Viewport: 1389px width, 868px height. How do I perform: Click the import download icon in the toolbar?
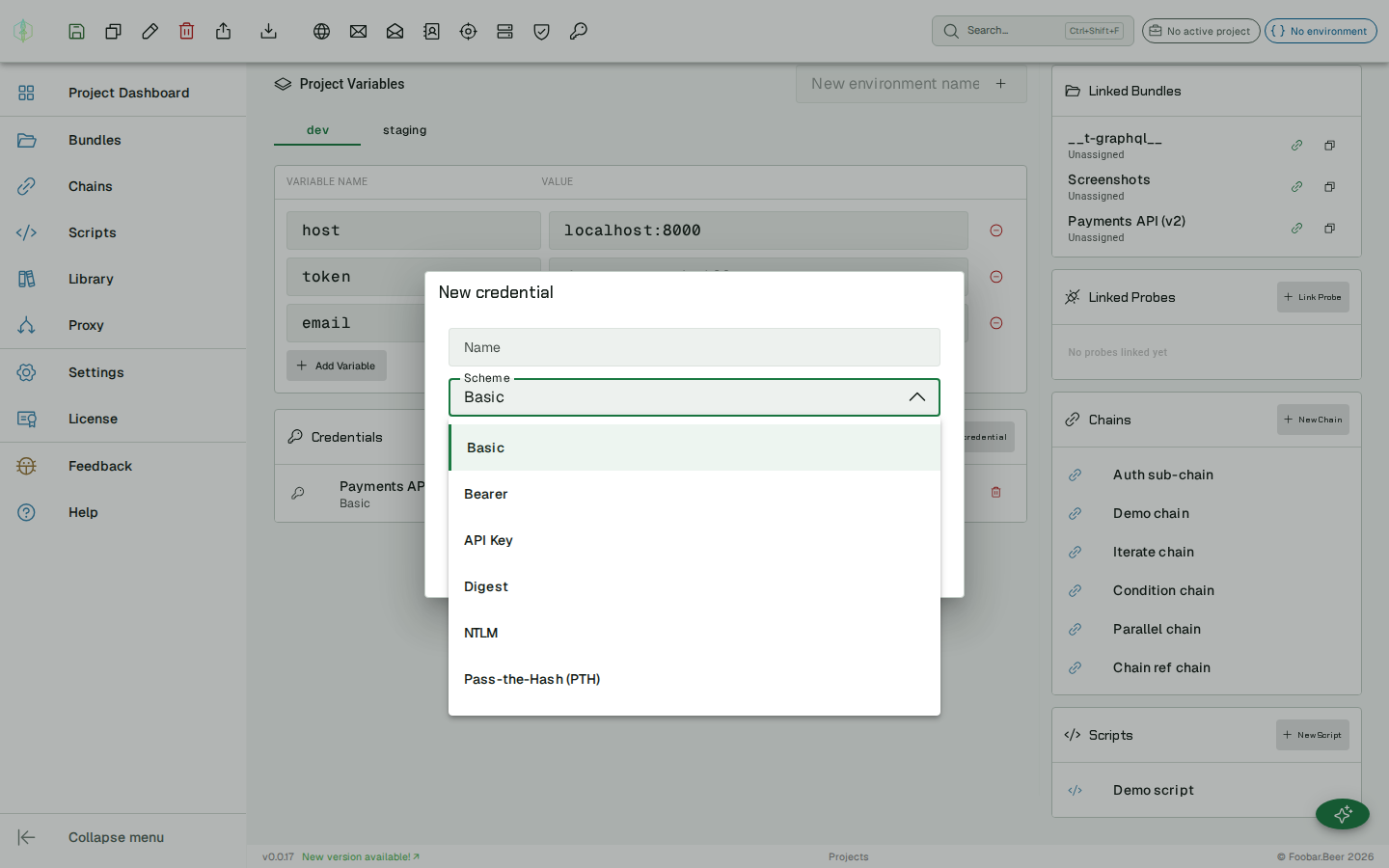point(269,31)
